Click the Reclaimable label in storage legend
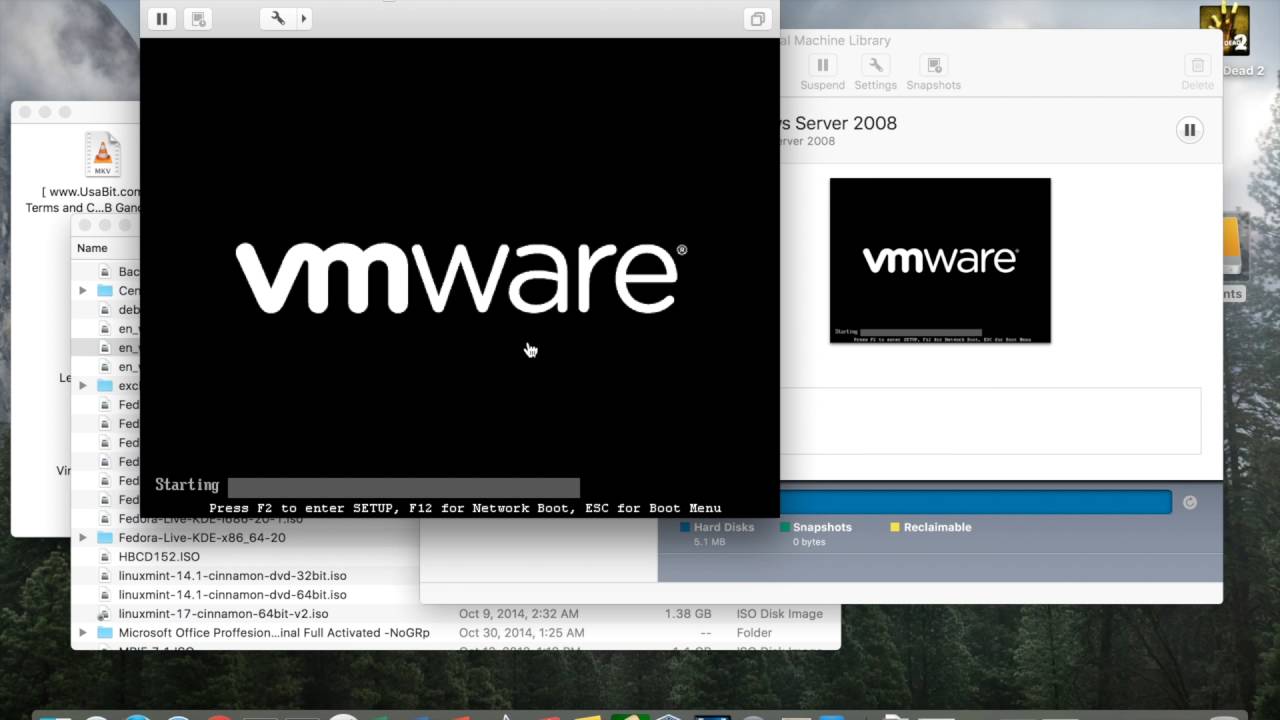The width and height of the screenshot is (1280, 720). point(937,527)
